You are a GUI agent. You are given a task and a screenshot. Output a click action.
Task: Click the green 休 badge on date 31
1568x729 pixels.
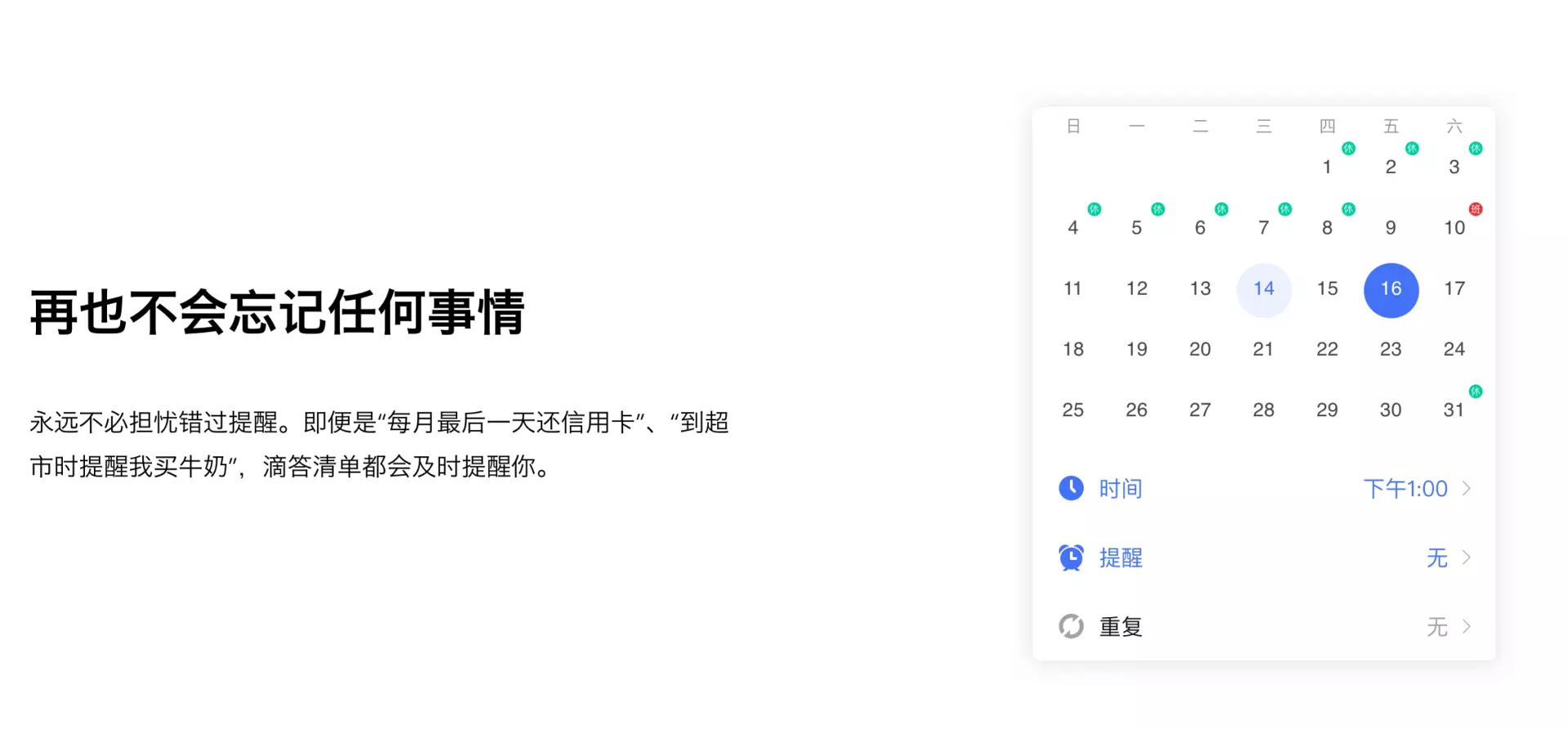(x=1476, y=391)
